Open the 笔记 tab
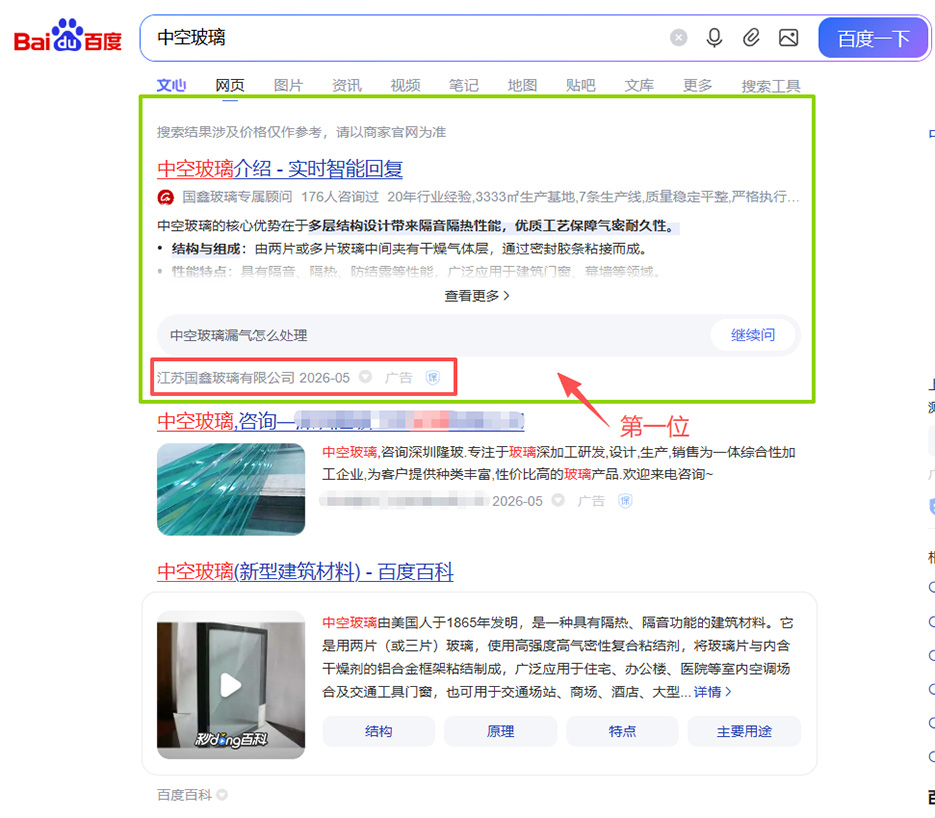This screenshot has width=935, height=818. tap(464, 86)
